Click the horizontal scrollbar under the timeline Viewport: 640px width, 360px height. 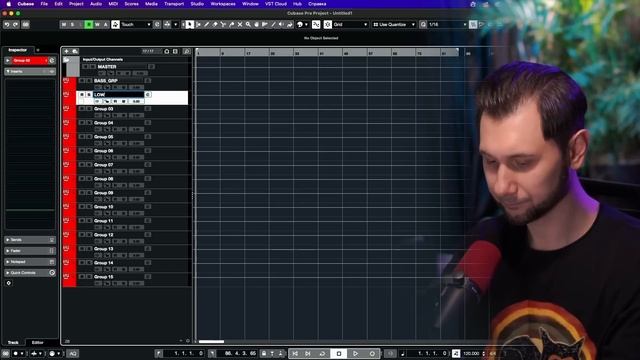pyautogui.click(x=211, y=342)
